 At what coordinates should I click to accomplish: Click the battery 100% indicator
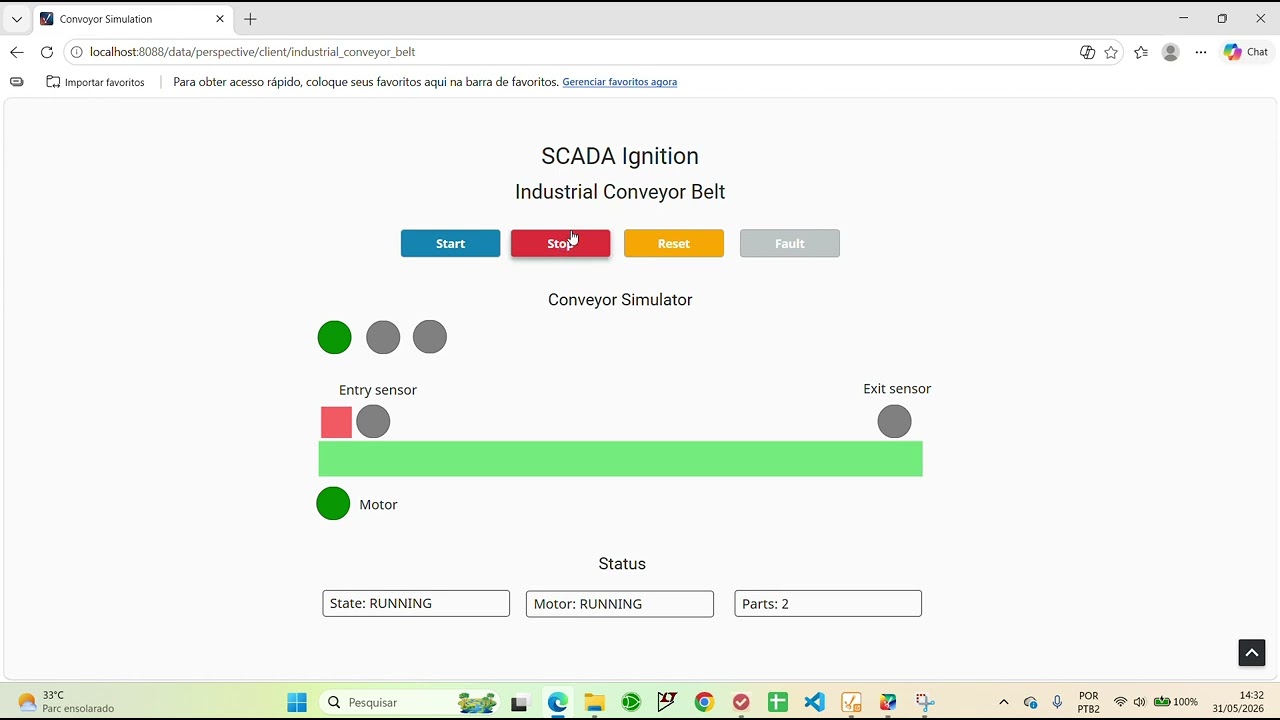[1176, 702]
